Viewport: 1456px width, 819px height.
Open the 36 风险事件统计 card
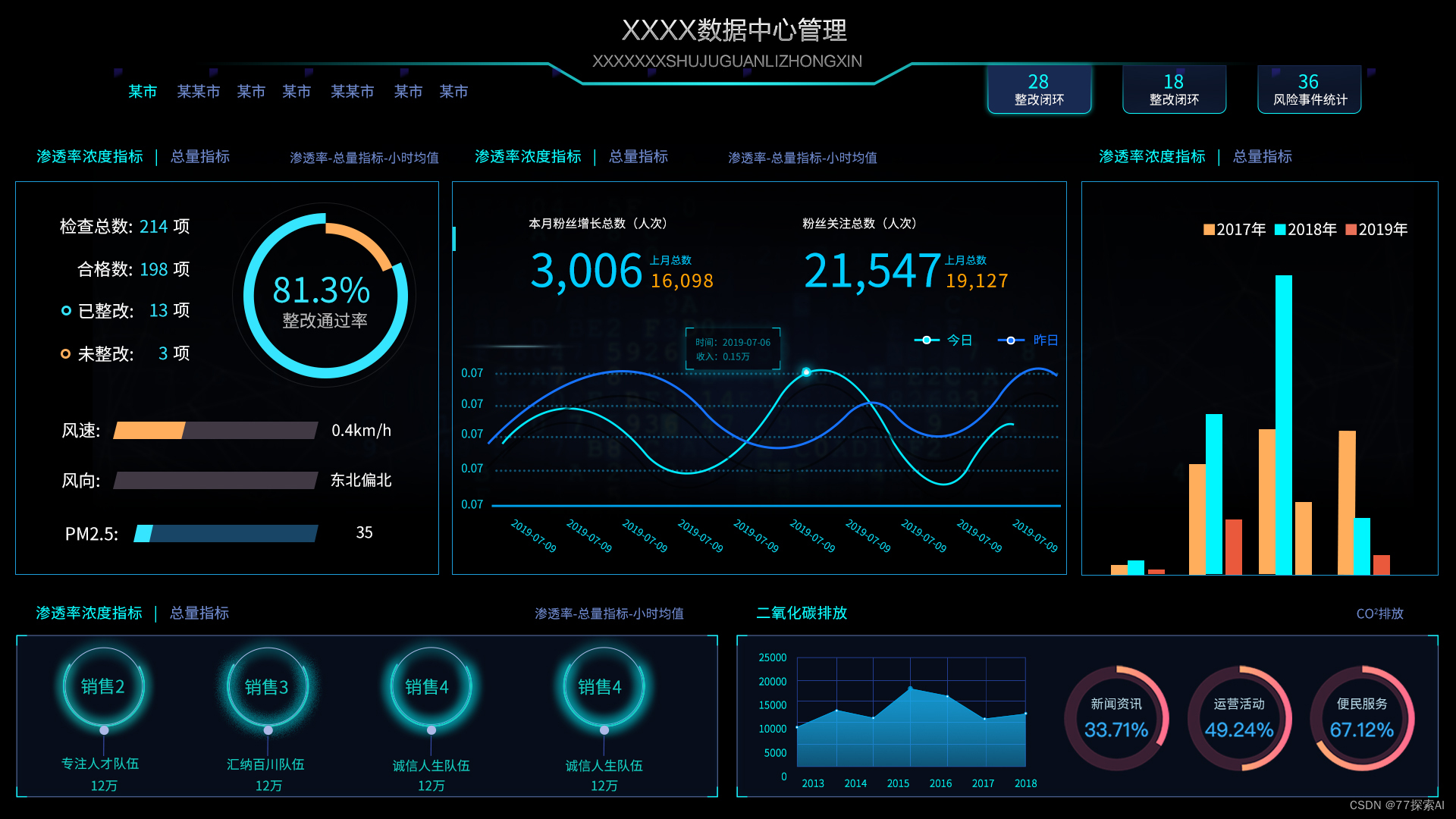[1309, 89]
